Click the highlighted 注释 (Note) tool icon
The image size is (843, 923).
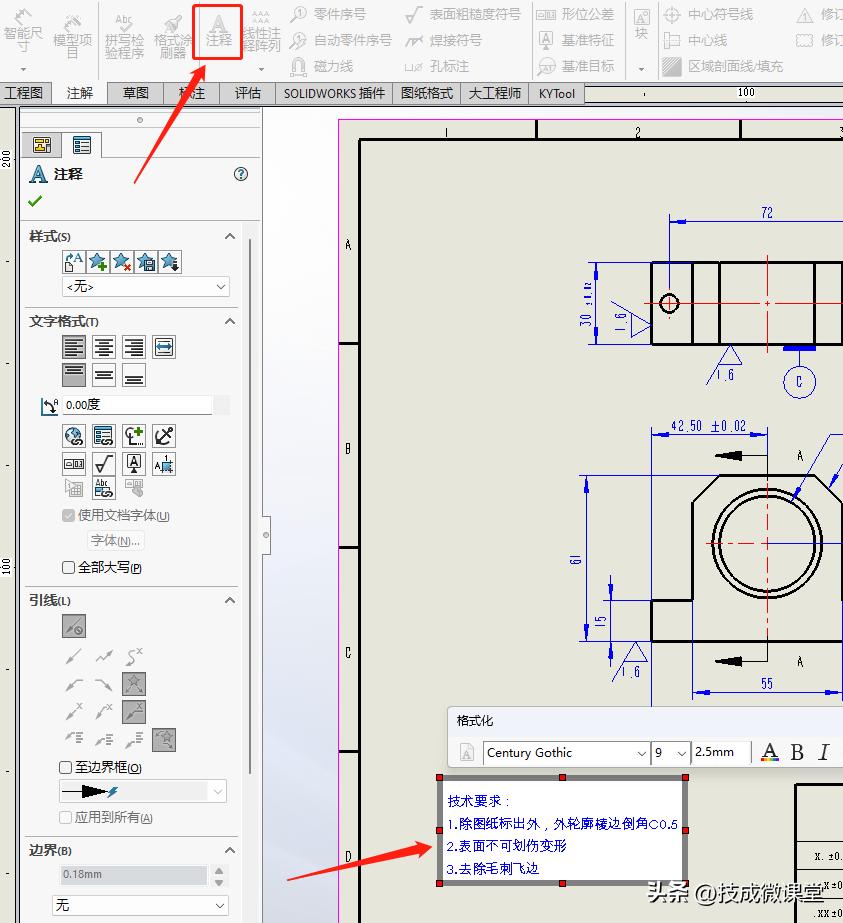pyautogui.click(x=217, y=27)
